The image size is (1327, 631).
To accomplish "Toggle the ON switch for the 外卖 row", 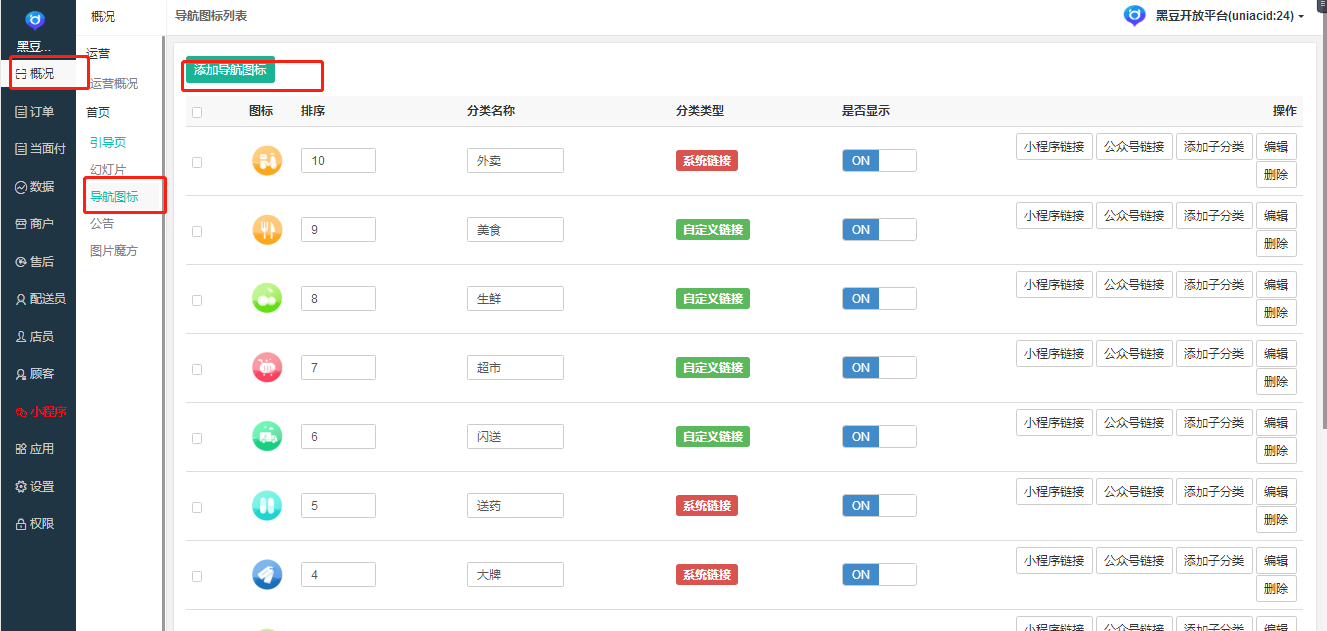I will [879, 160].
